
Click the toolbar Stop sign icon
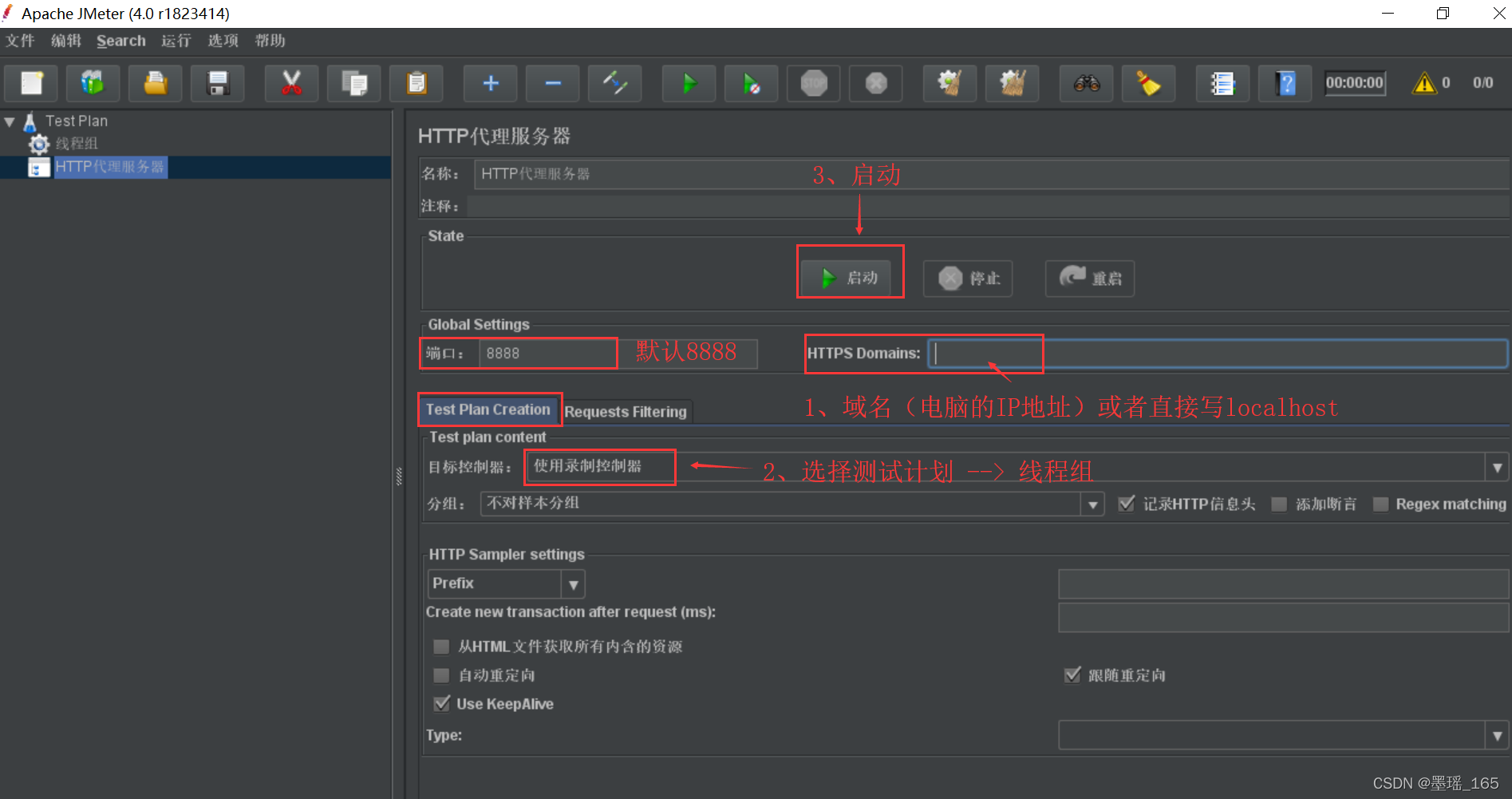(814, 83)
